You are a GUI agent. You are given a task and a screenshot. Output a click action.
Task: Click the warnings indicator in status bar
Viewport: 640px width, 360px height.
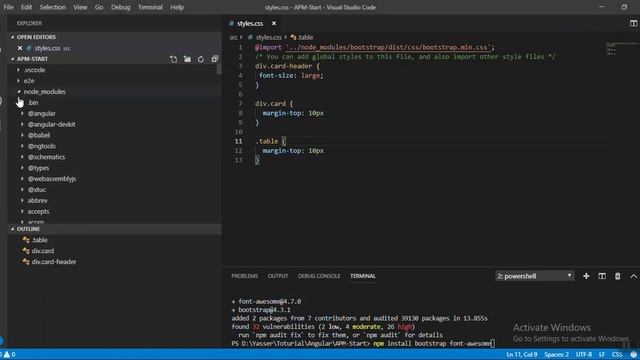[x=9, y=354]
